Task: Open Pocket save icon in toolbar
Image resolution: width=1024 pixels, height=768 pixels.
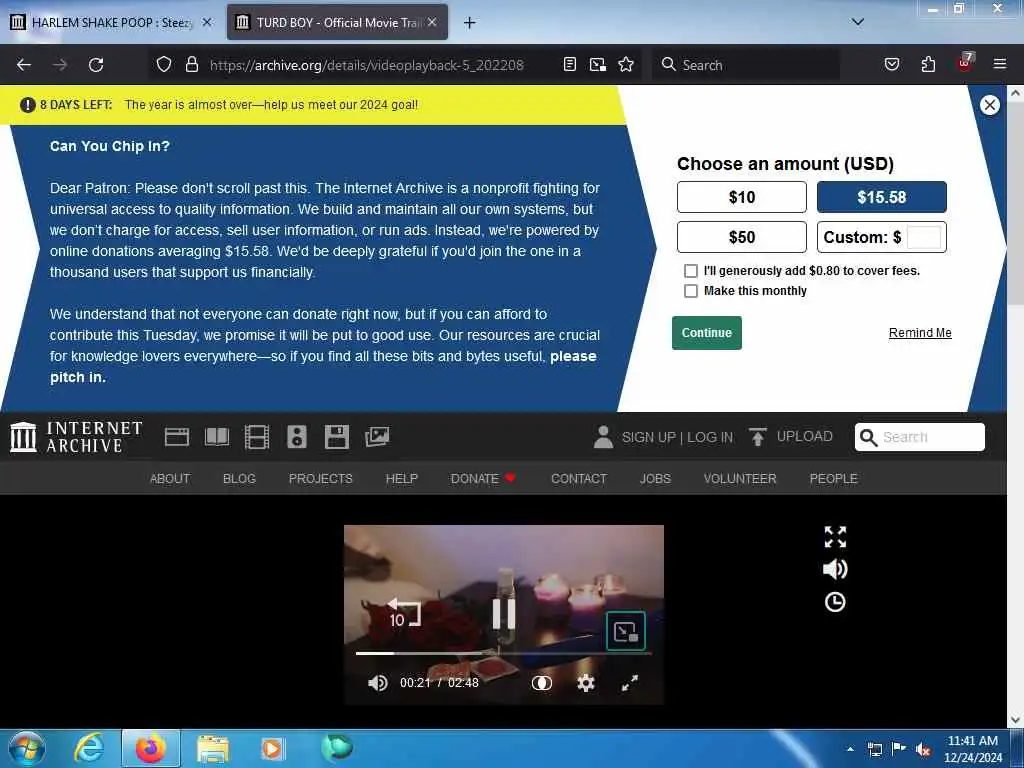Action: coord(891,64)
